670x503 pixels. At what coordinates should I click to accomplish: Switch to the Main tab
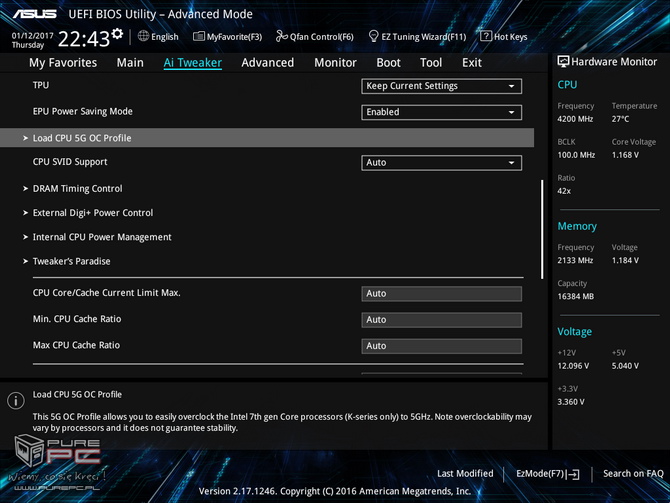(x=130, y=63)
